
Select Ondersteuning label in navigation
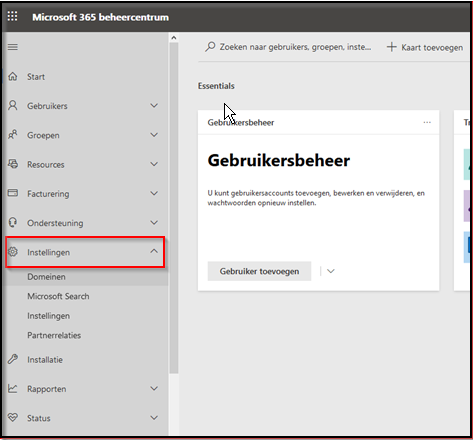(55, 223)
